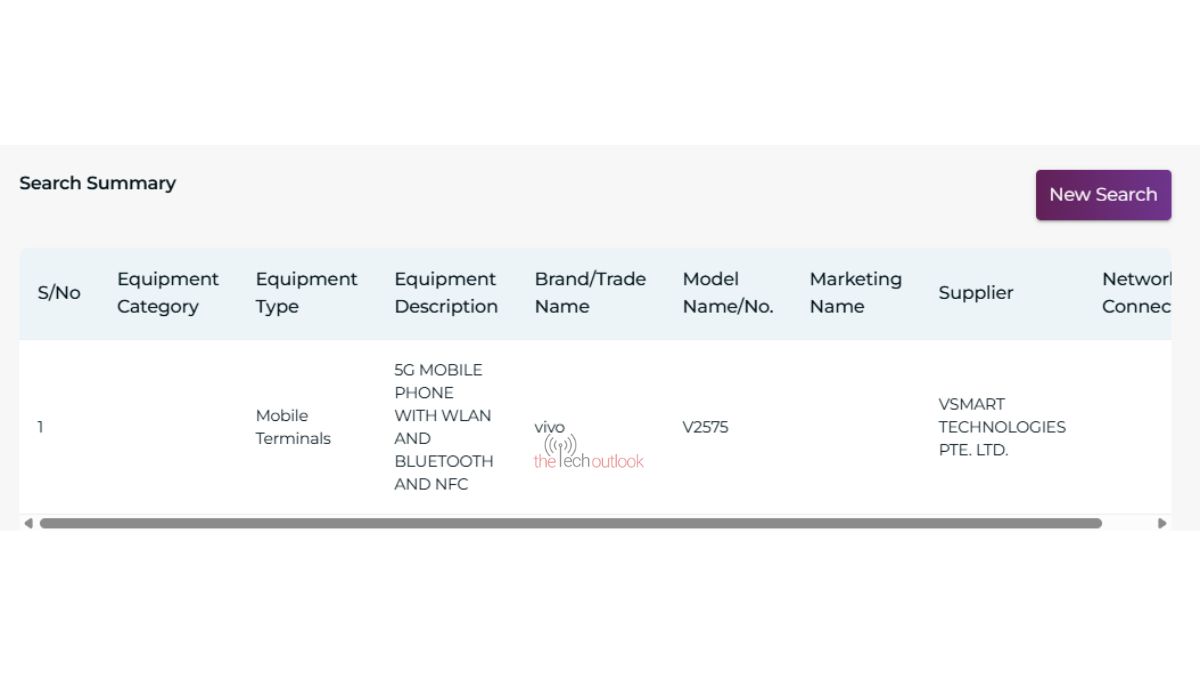This screenshot has height=675, width=1200.
Task: Click the Equipment Description column header
Action: [x=445, y=293]
